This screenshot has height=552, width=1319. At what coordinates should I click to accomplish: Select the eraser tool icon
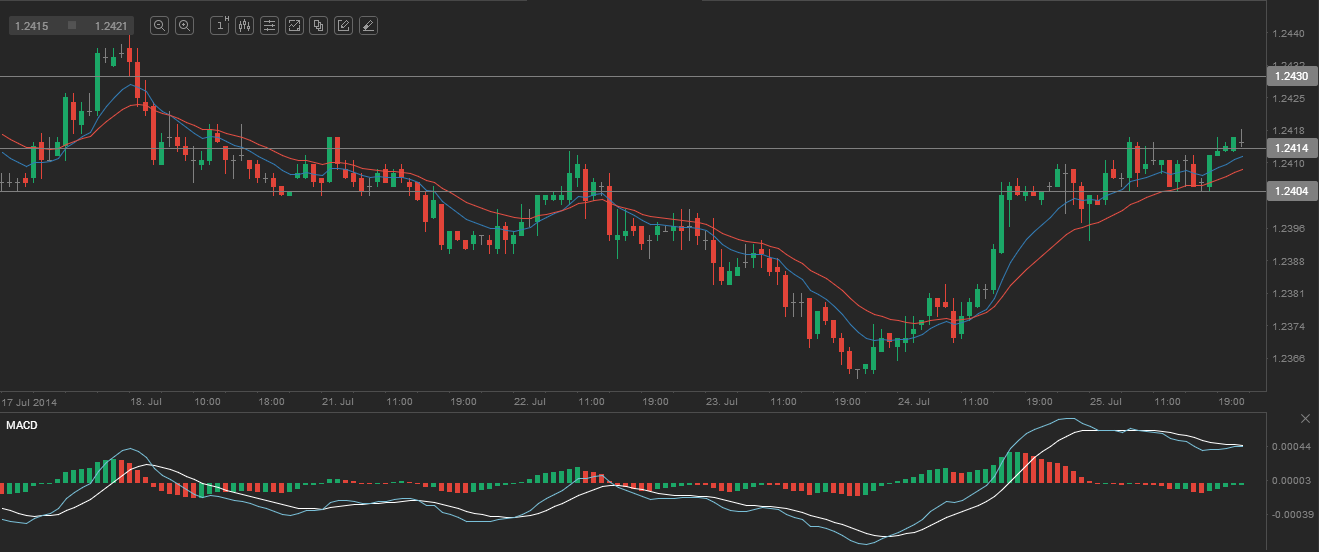368,26
